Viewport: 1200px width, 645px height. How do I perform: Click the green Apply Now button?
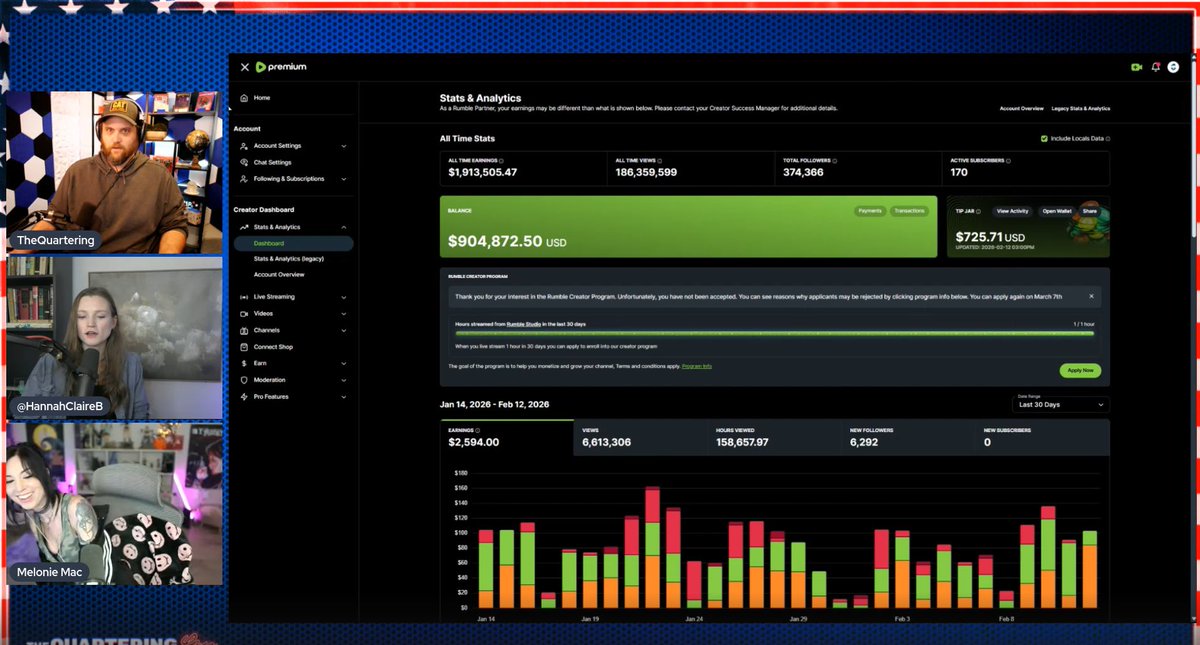coord(1080,370)
